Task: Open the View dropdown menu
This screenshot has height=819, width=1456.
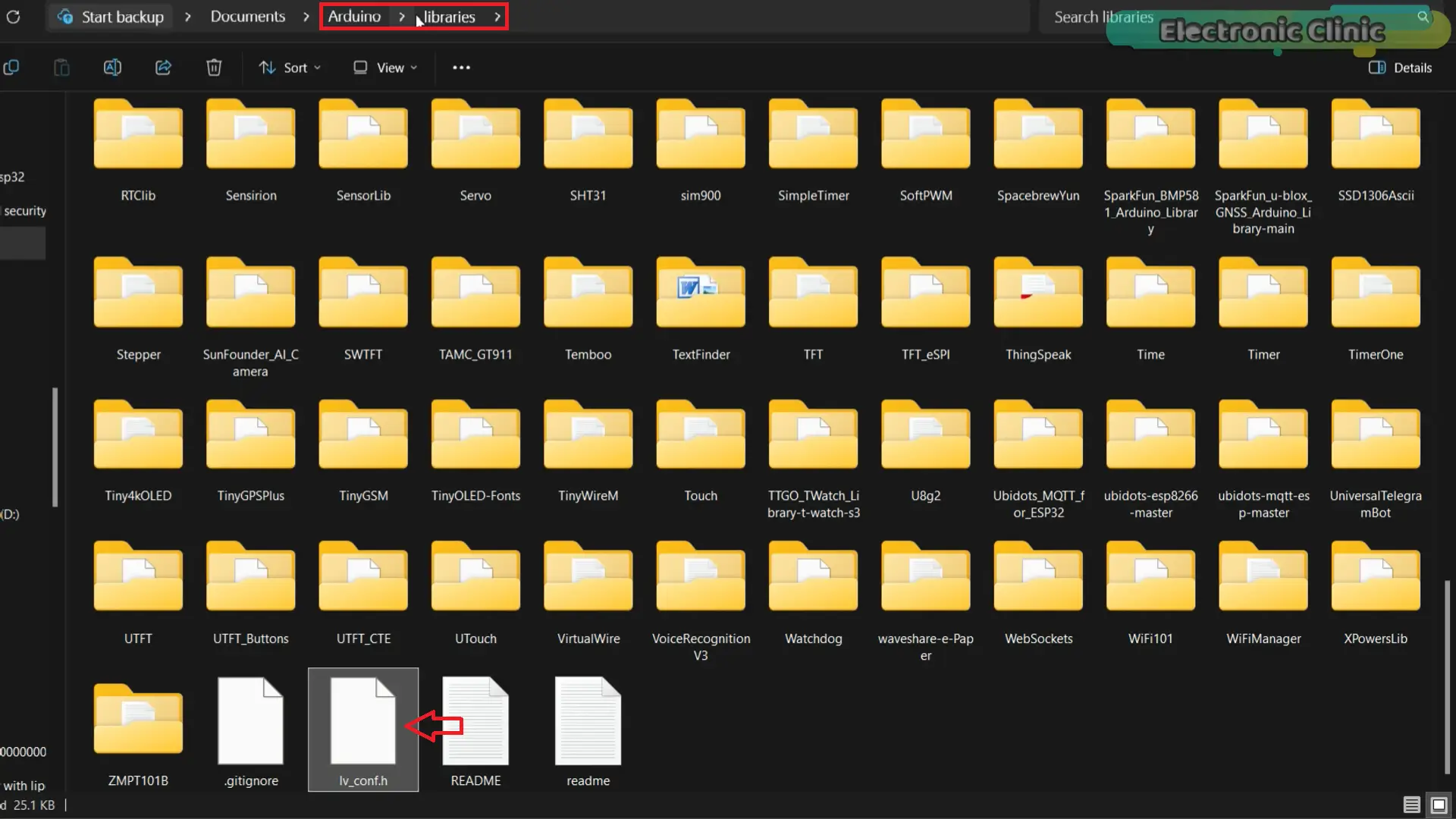Action: click(385, 67)
